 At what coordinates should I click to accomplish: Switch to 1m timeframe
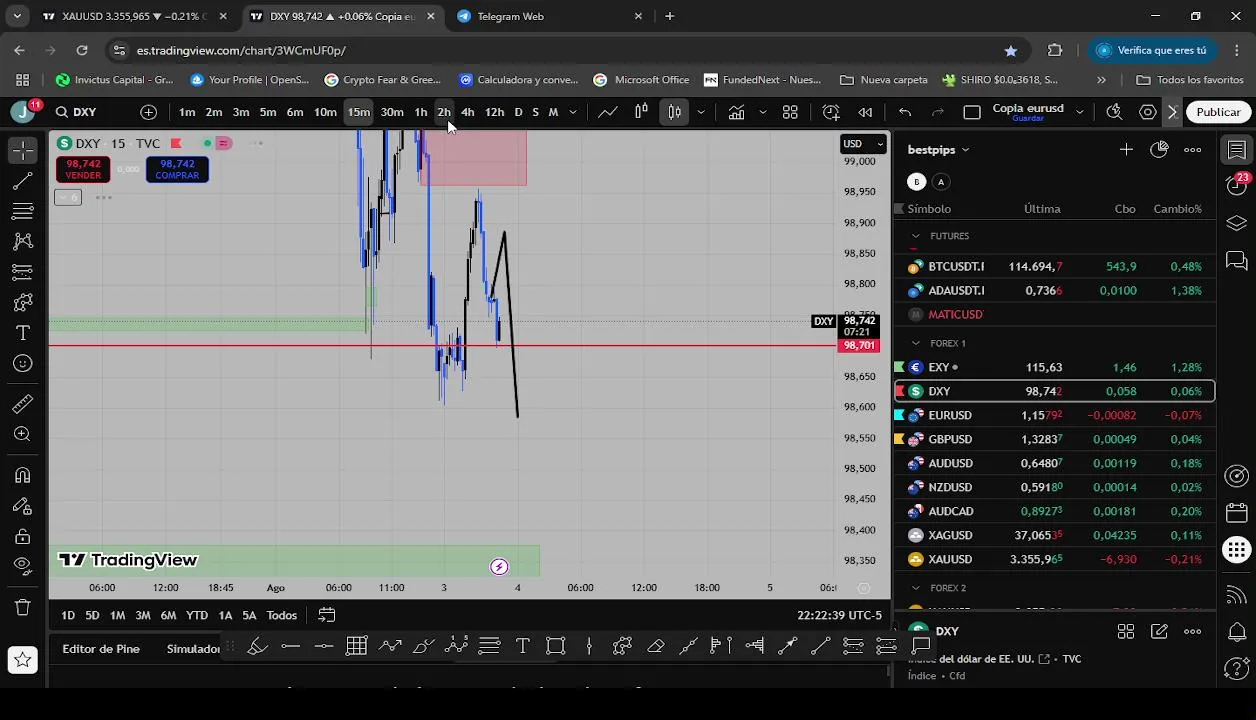(187, 112)
